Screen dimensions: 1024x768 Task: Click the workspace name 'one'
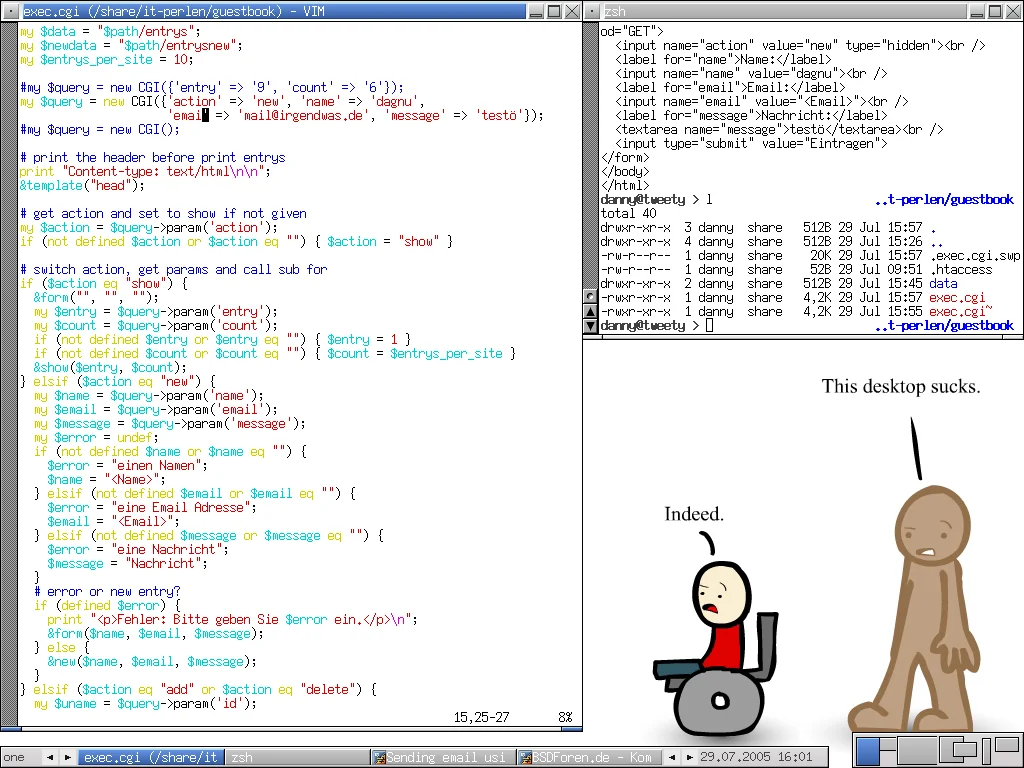[x=14, y=758]
